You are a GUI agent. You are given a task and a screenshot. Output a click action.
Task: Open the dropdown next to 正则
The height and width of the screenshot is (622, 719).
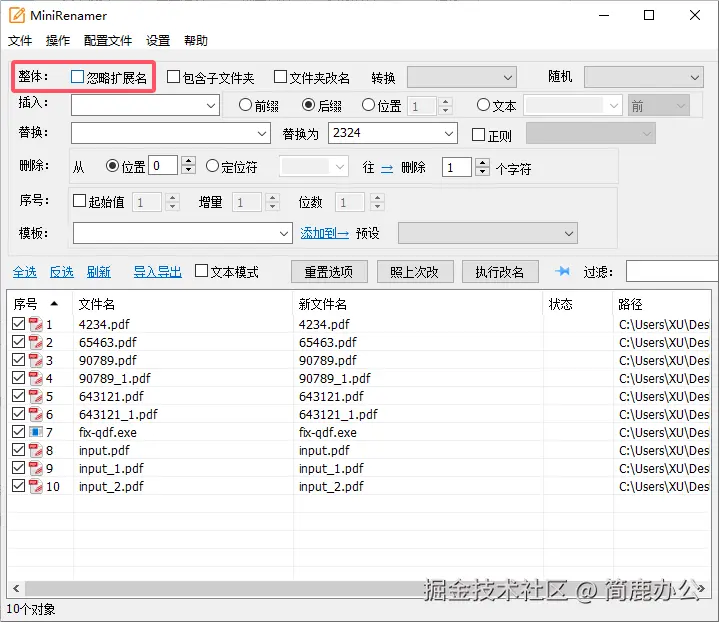pyautogui.click(x=591, y=133)
